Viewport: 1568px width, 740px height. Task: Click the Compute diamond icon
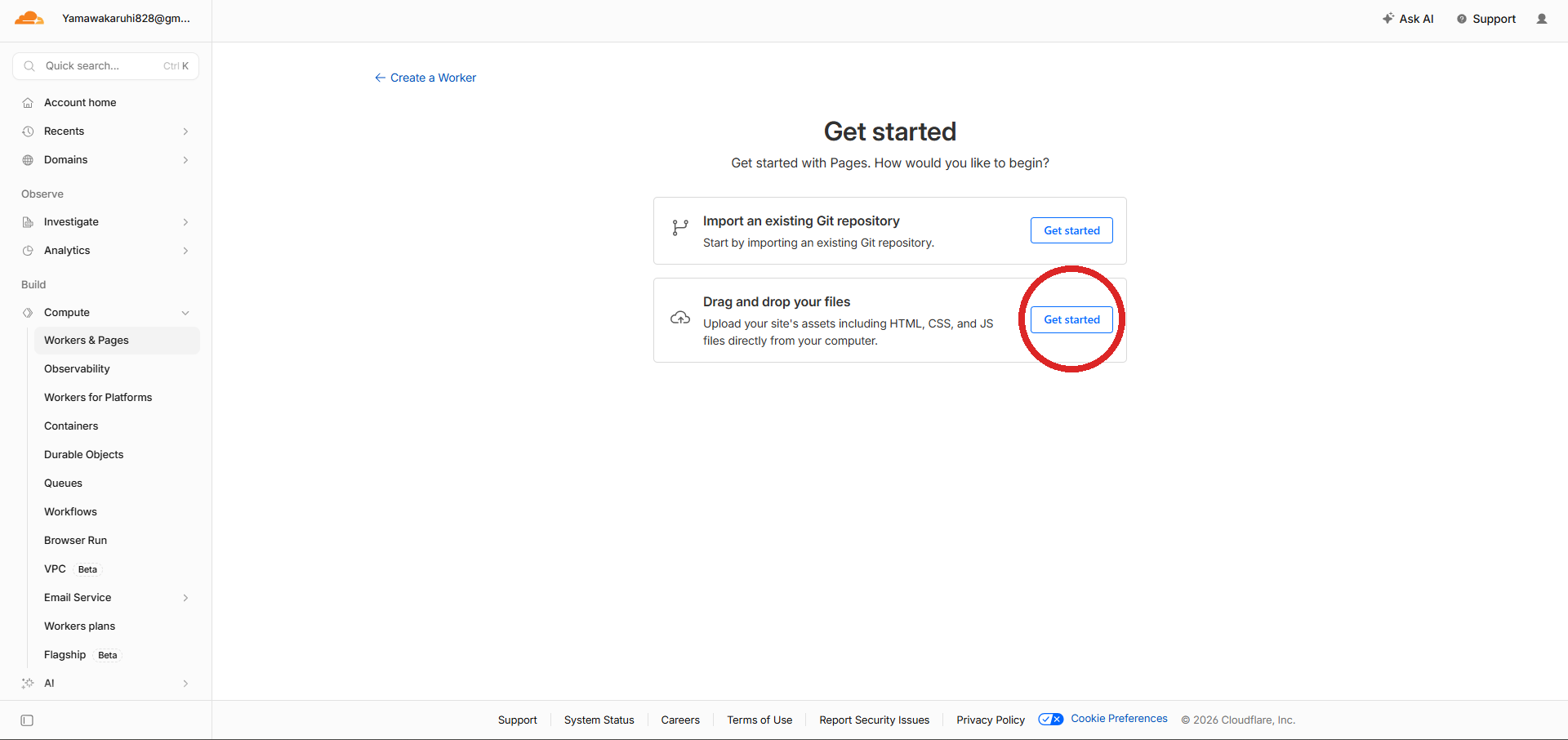pos(28,313)
